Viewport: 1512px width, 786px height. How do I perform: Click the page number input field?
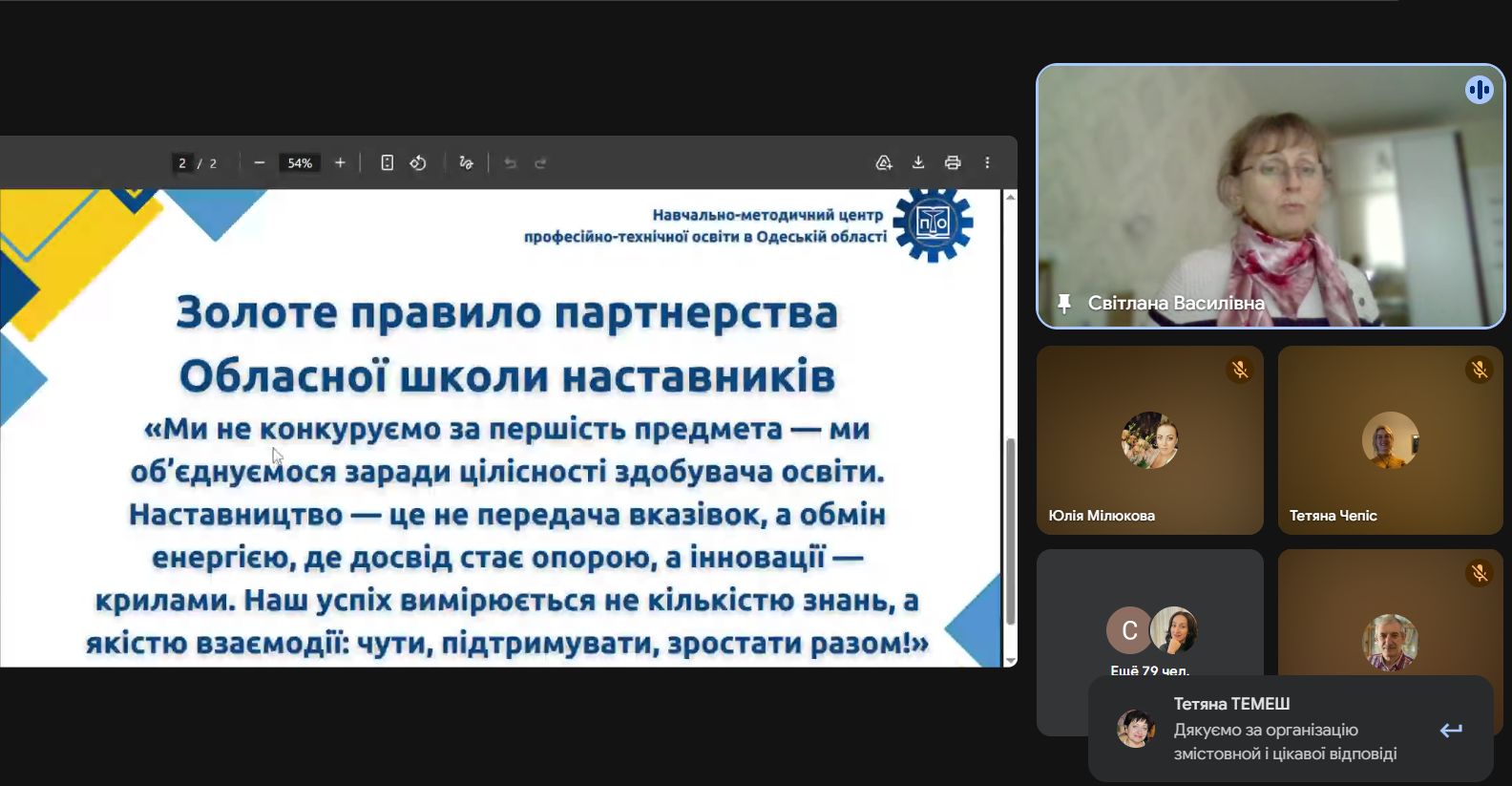pos(182,163)
